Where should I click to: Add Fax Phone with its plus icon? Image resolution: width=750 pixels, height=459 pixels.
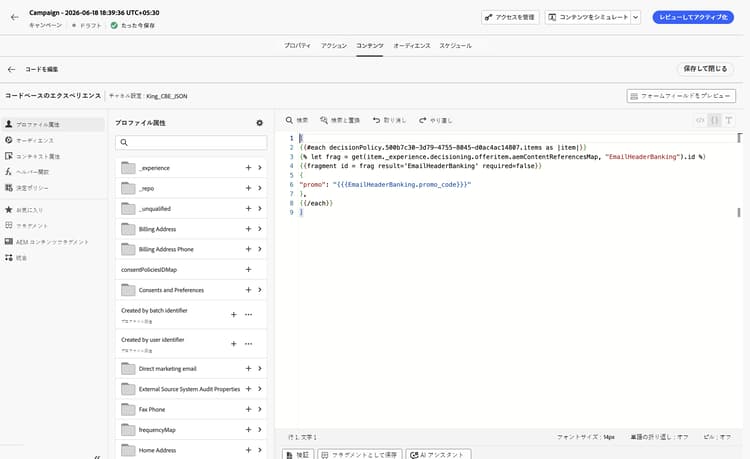(248, 409)
